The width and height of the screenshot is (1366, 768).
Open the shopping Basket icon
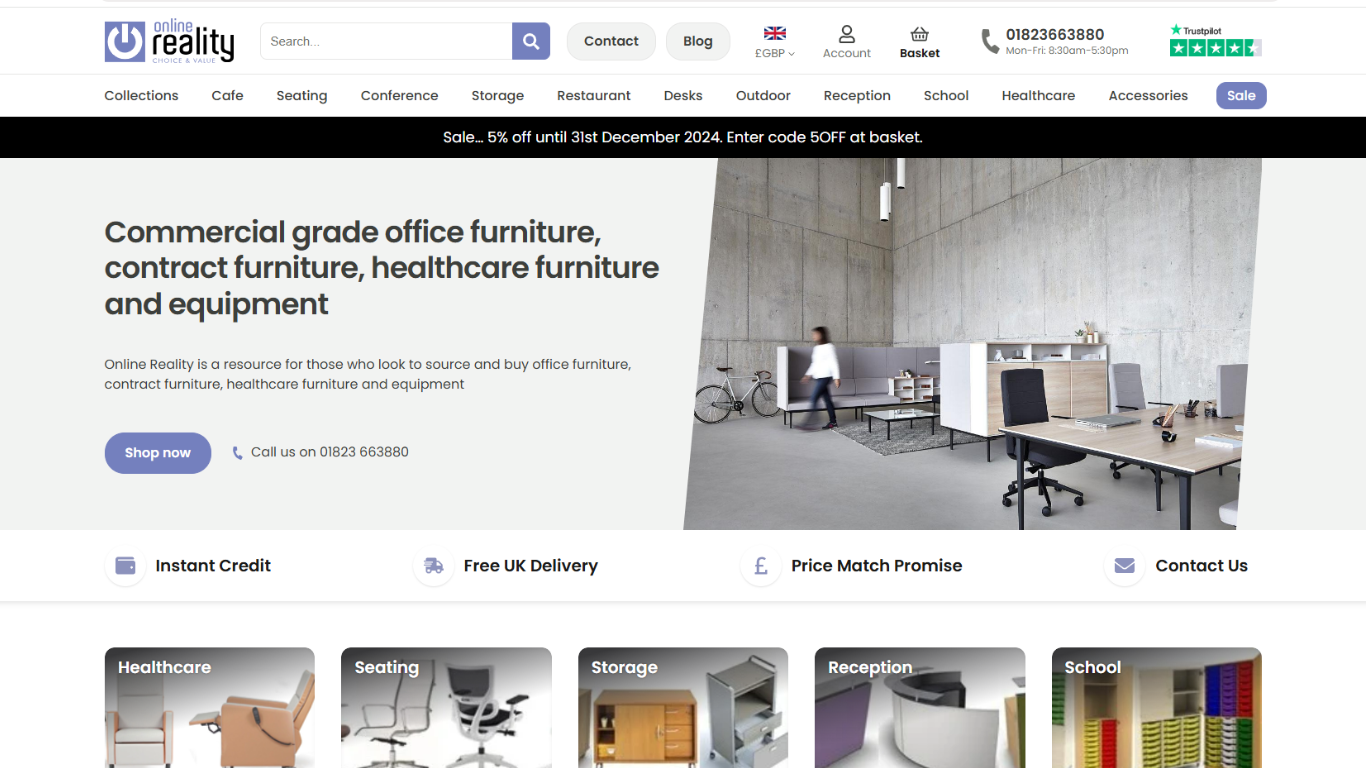tap(919, 34)
